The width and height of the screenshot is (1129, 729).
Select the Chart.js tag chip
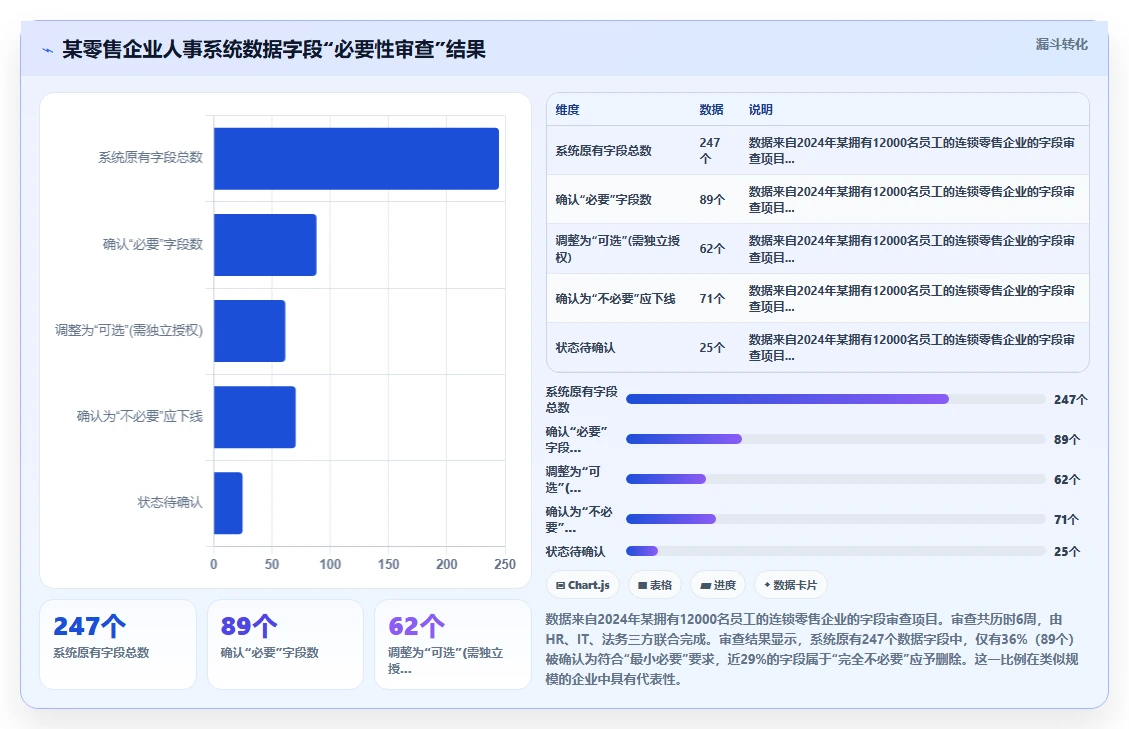[x=583, y=585]
